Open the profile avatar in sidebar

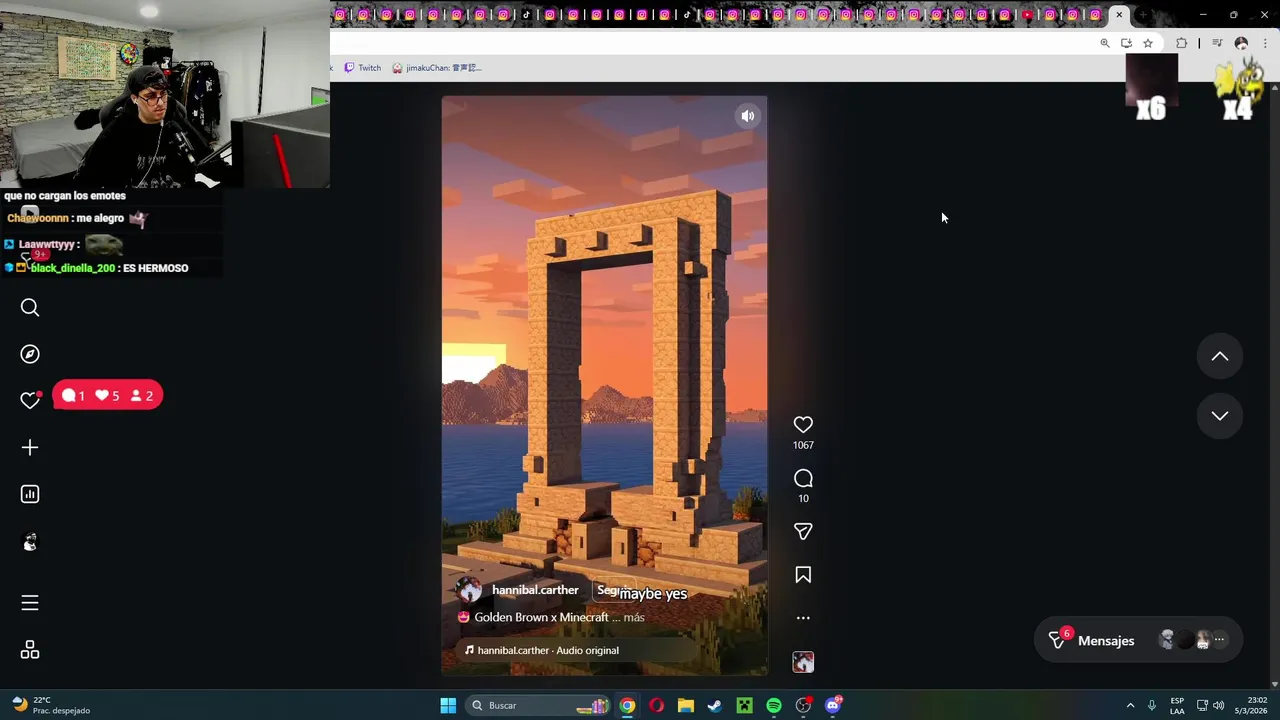[x=30, y=542]
